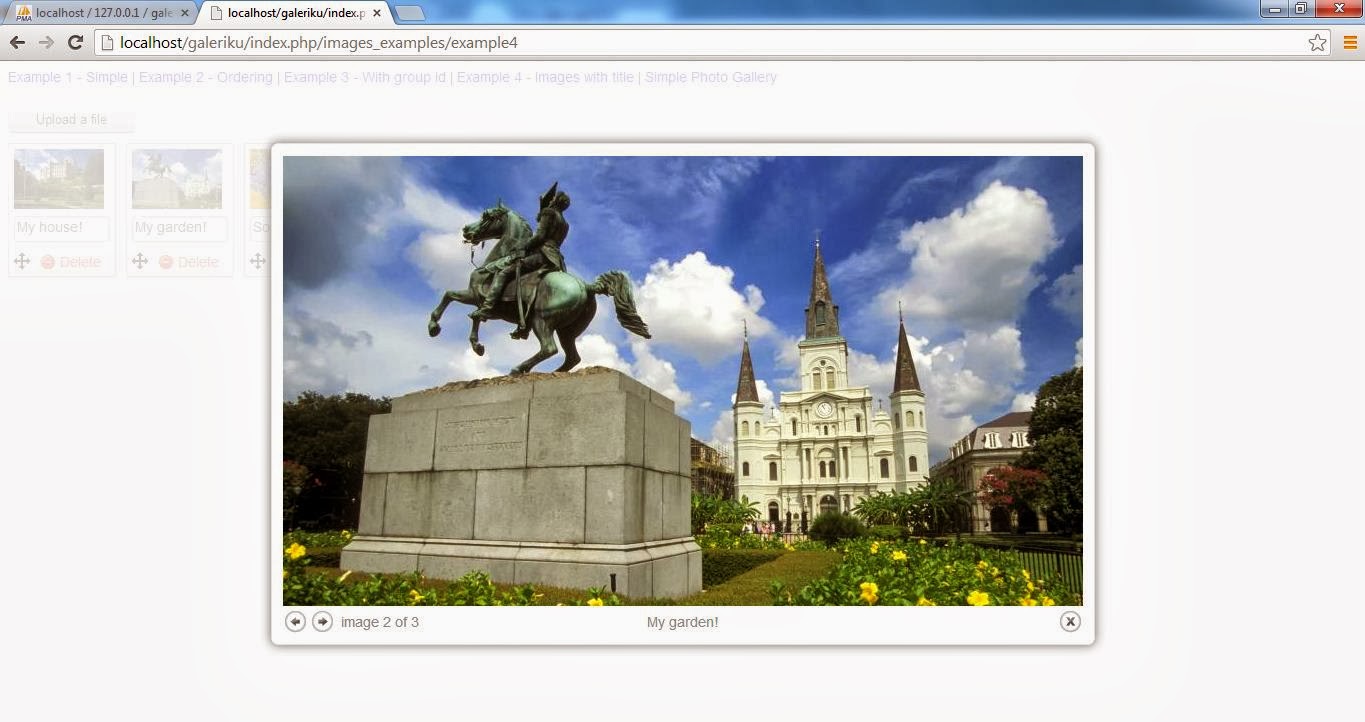The height and width of the screenshot is (722, 1365).
Task: Close the lightbox with the X icon
Action: (x=1070, y=621)
